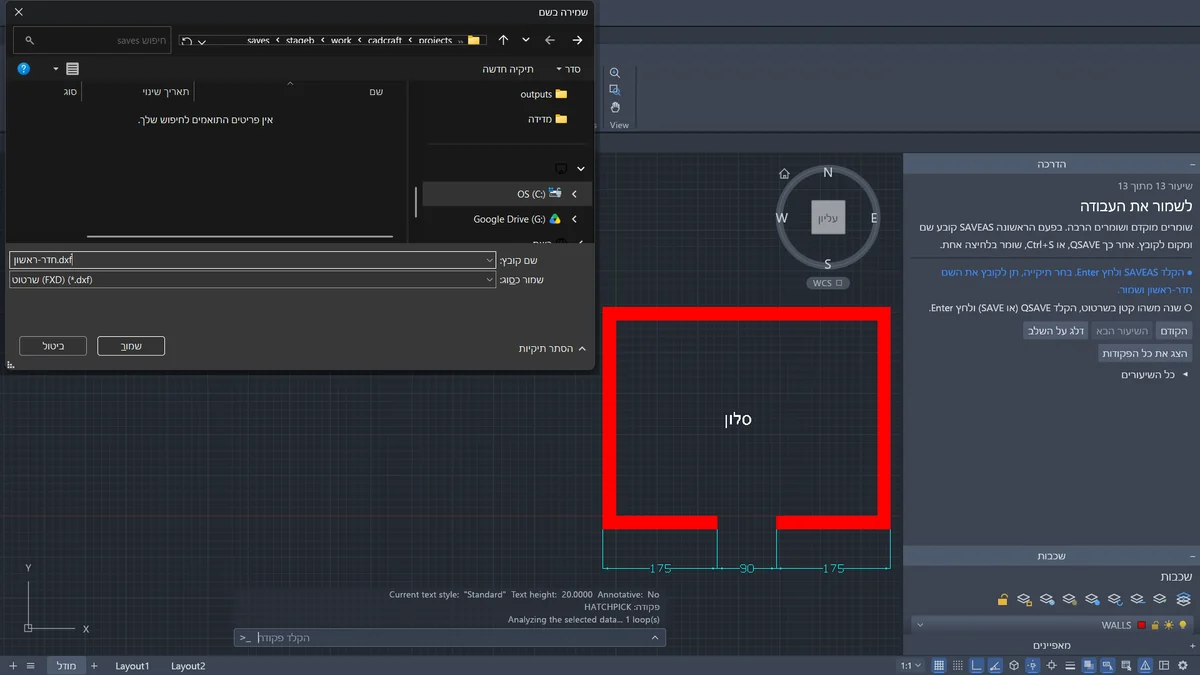Screen dimensions: 1200x675
Task: Click the zoom magnifier icon in View panel
Action: pyautogui.click(x=615, y=73)
